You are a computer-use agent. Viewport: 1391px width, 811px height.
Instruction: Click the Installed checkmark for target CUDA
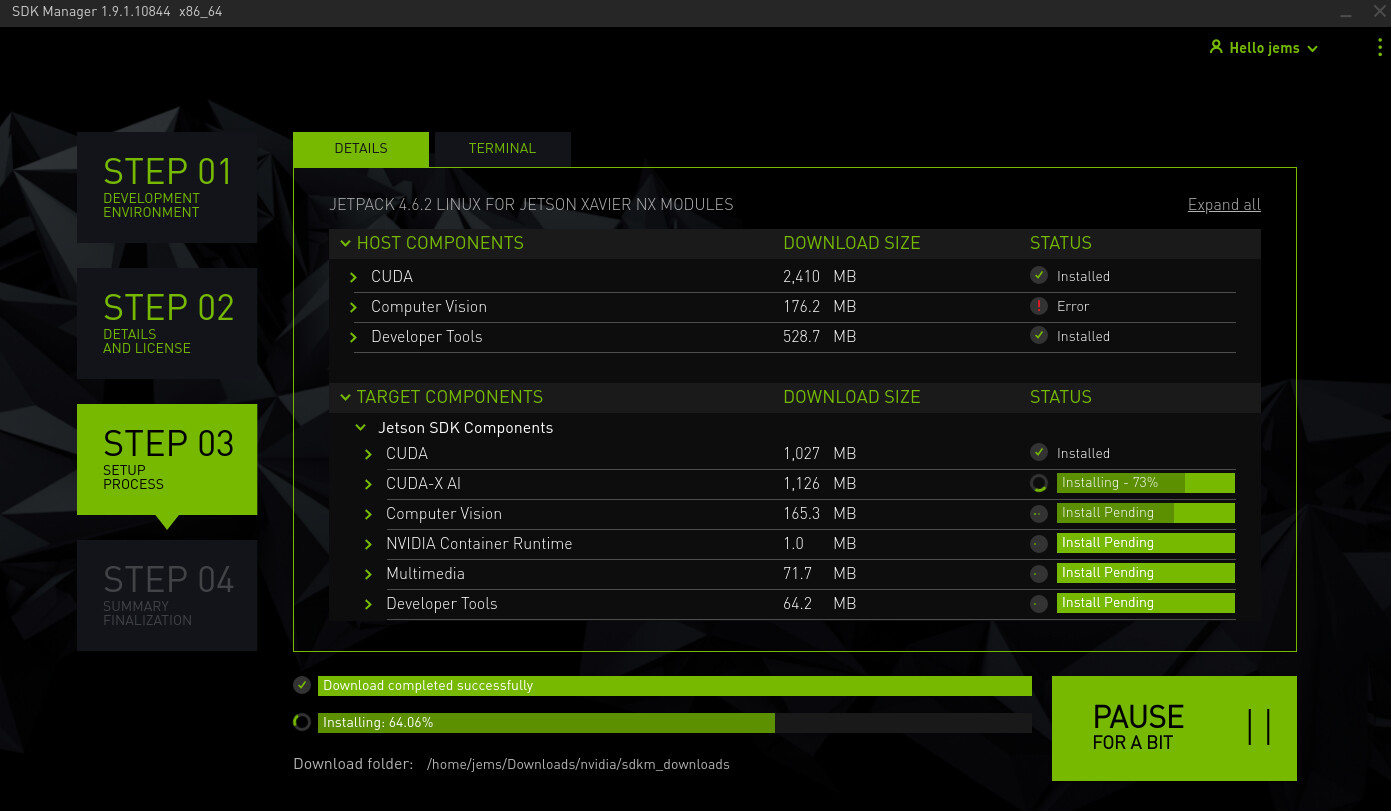[1039, 453]
